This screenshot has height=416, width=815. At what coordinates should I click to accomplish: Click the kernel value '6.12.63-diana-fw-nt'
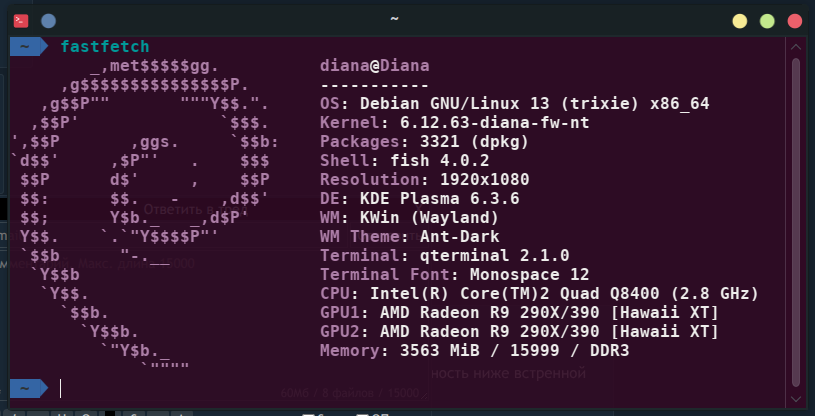495,123
